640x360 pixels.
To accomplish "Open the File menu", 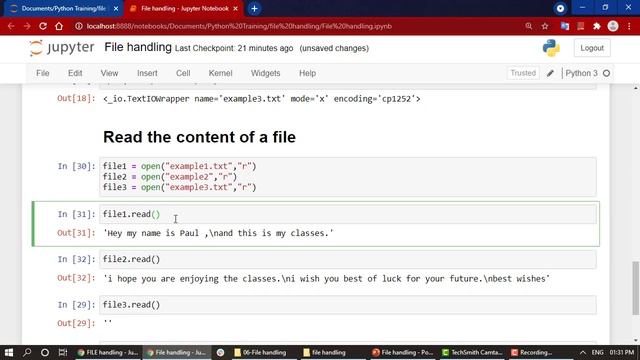I will [x=42, y=73].
